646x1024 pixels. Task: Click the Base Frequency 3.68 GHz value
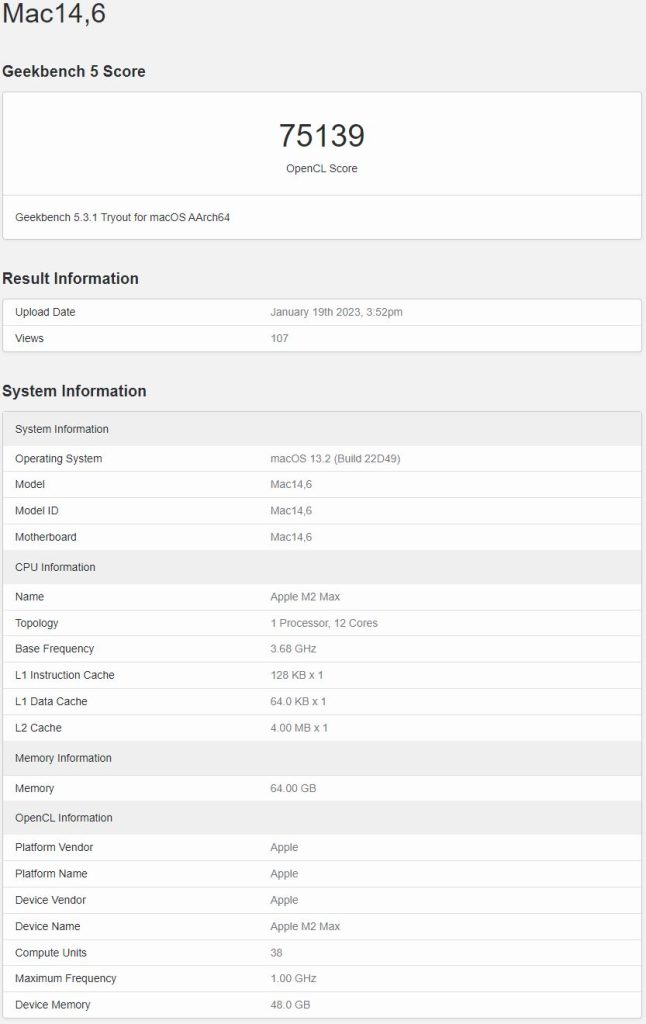(292, 649)
